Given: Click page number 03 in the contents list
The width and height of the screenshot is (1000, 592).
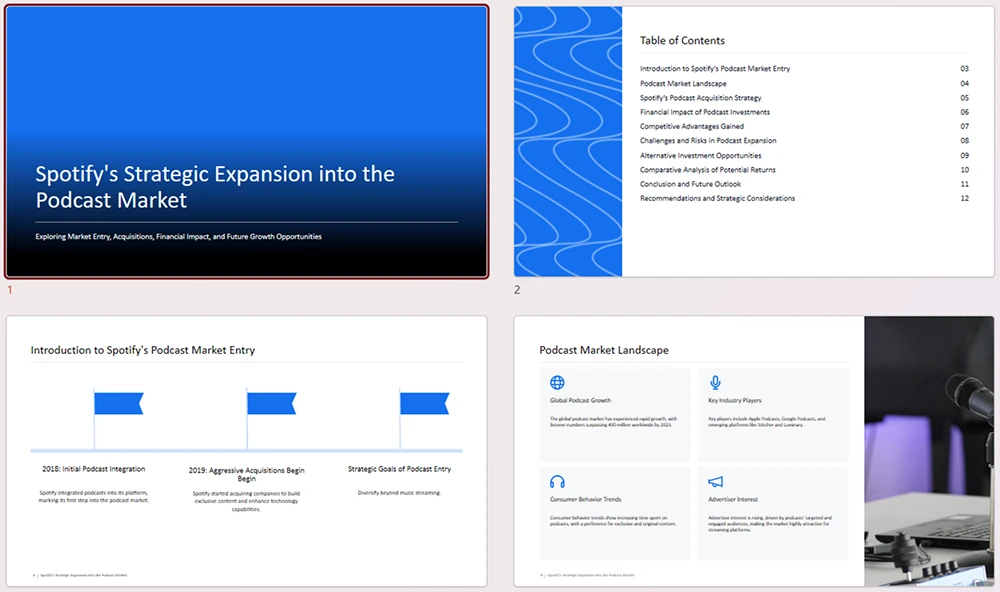Looking at the screenshot, I should 964,68.
